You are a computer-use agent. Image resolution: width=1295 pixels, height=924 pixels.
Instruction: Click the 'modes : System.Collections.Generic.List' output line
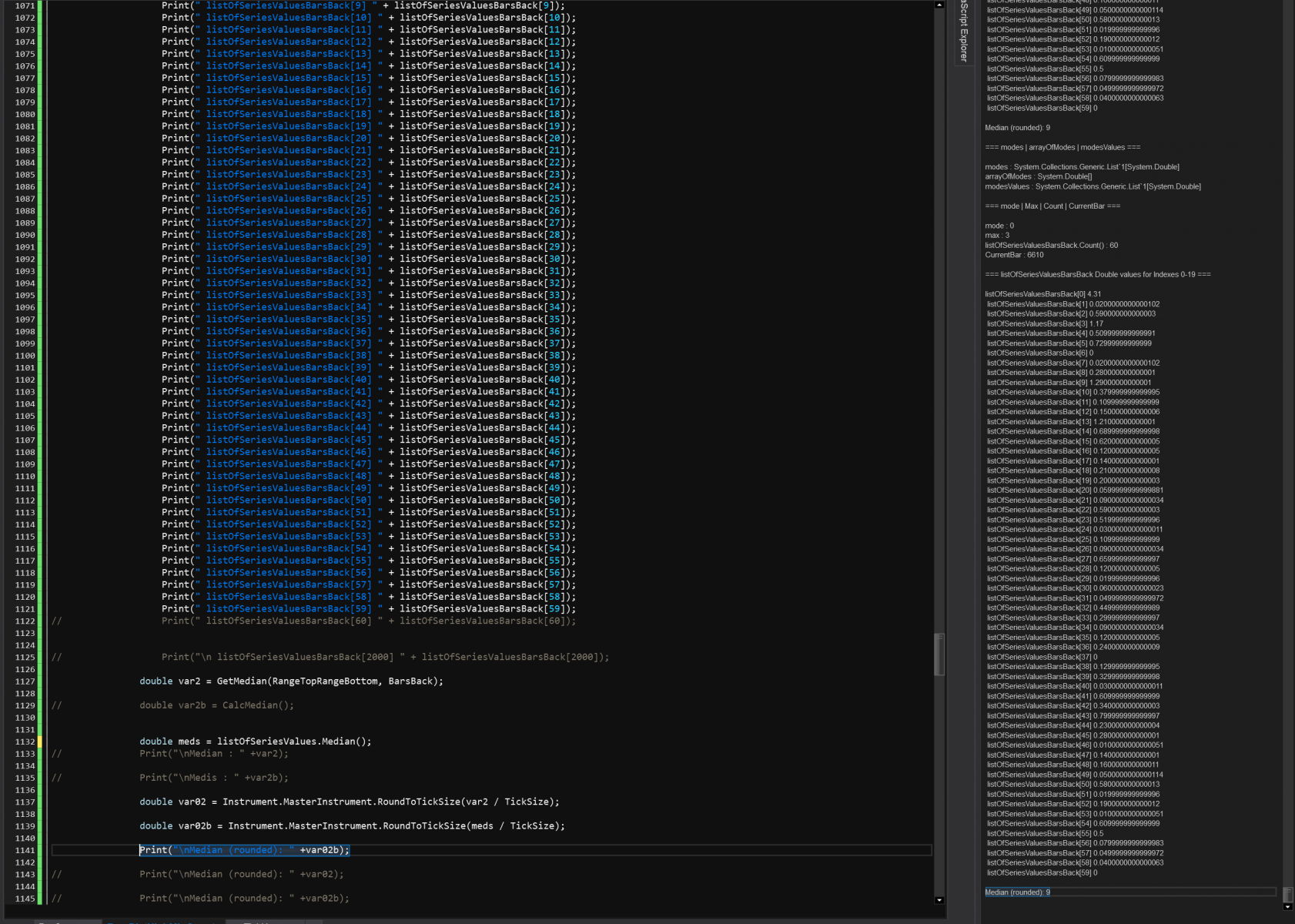1082,167
